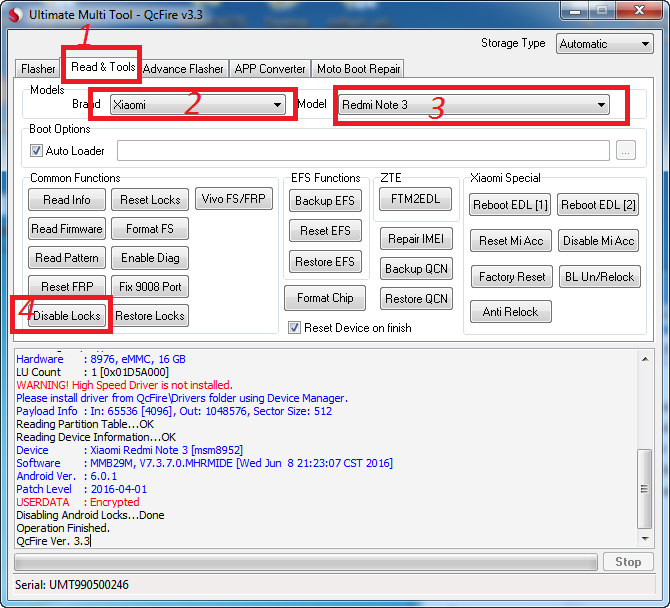The height and width of the screenshot is (608, 670).
Task: Select the Moto Boot Repair tab
Action: coord(358,69)
